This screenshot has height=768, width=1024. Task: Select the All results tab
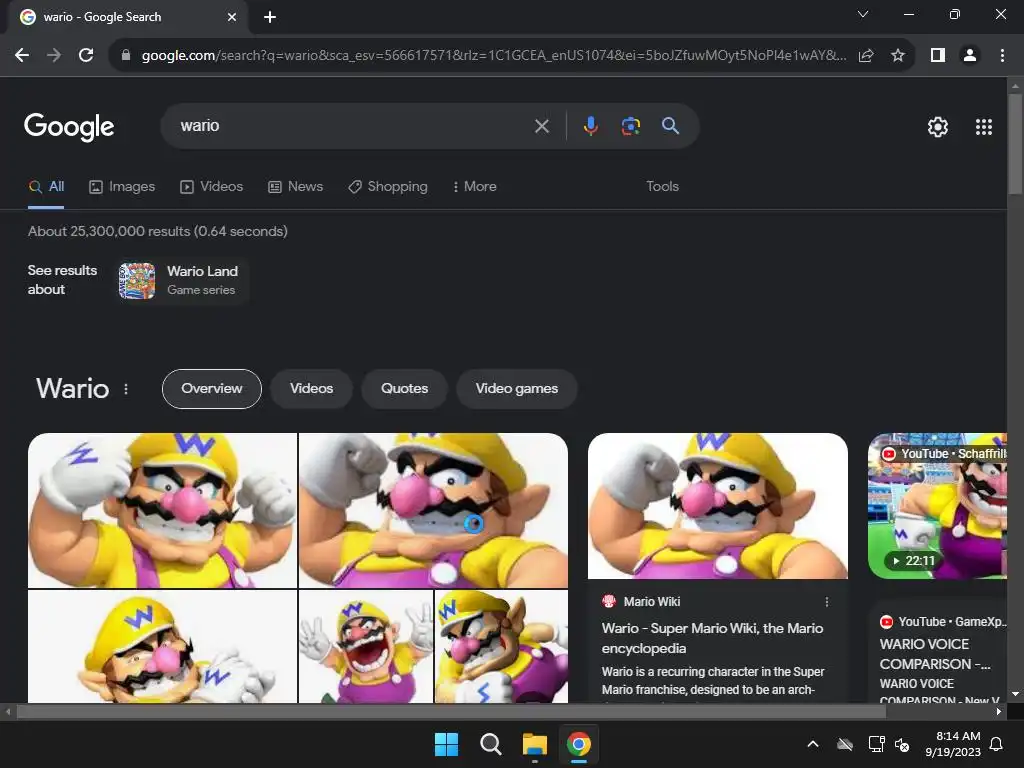pos(46,187)
